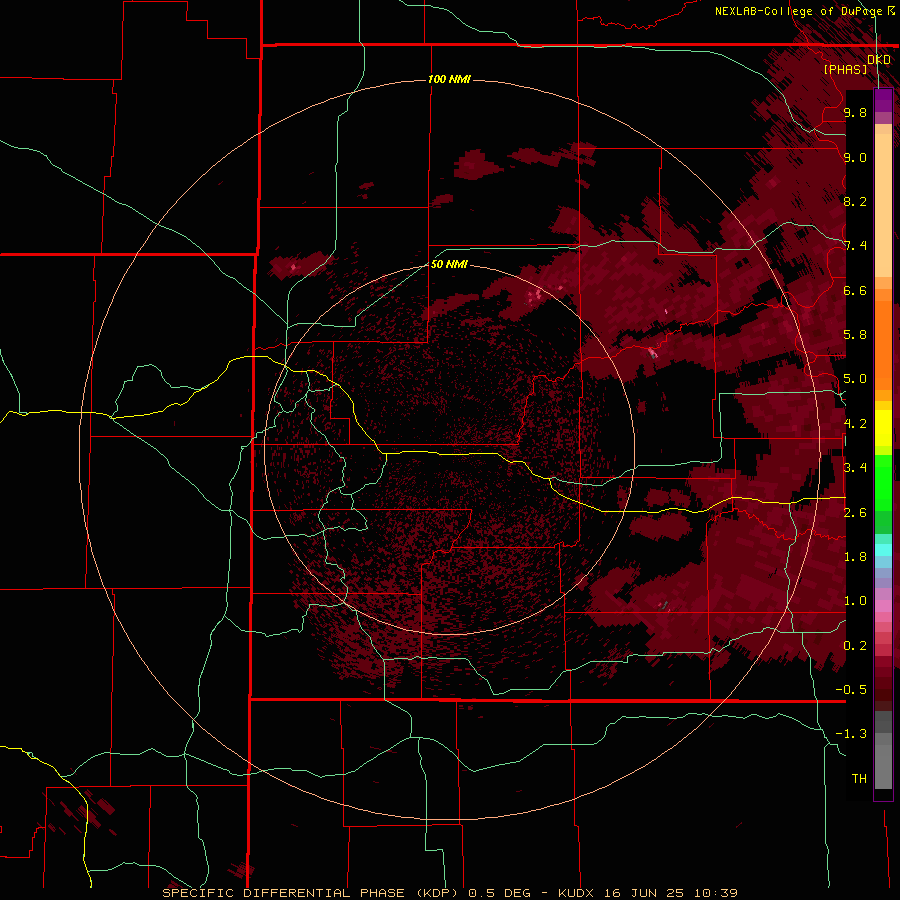900x900 pixels.
Task: Click the 9.0 scale value
Action: (855, 157)
